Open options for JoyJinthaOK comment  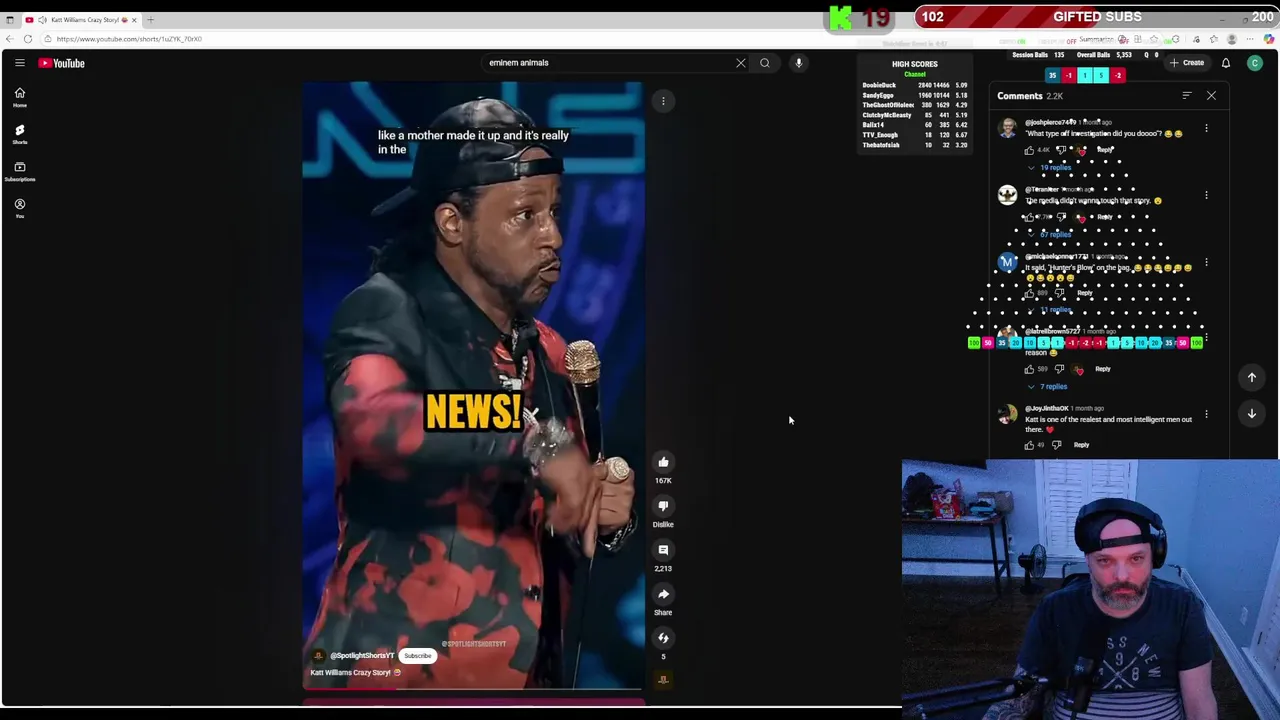click(1206, 414)
